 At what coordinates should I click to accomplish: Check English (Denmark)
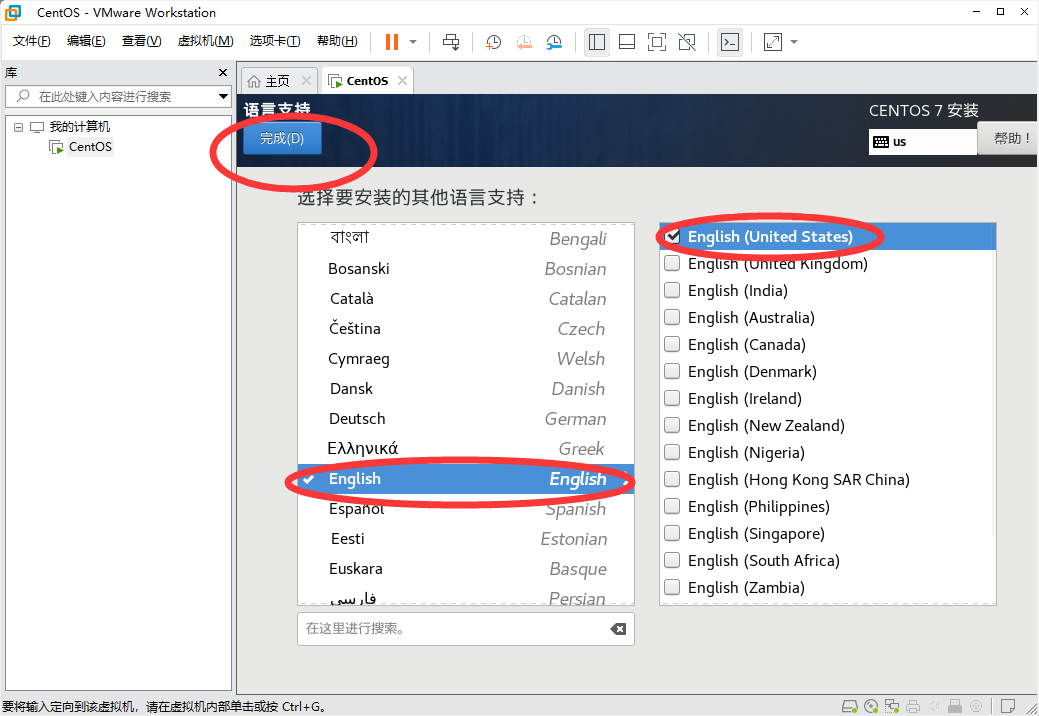point(673,372)
